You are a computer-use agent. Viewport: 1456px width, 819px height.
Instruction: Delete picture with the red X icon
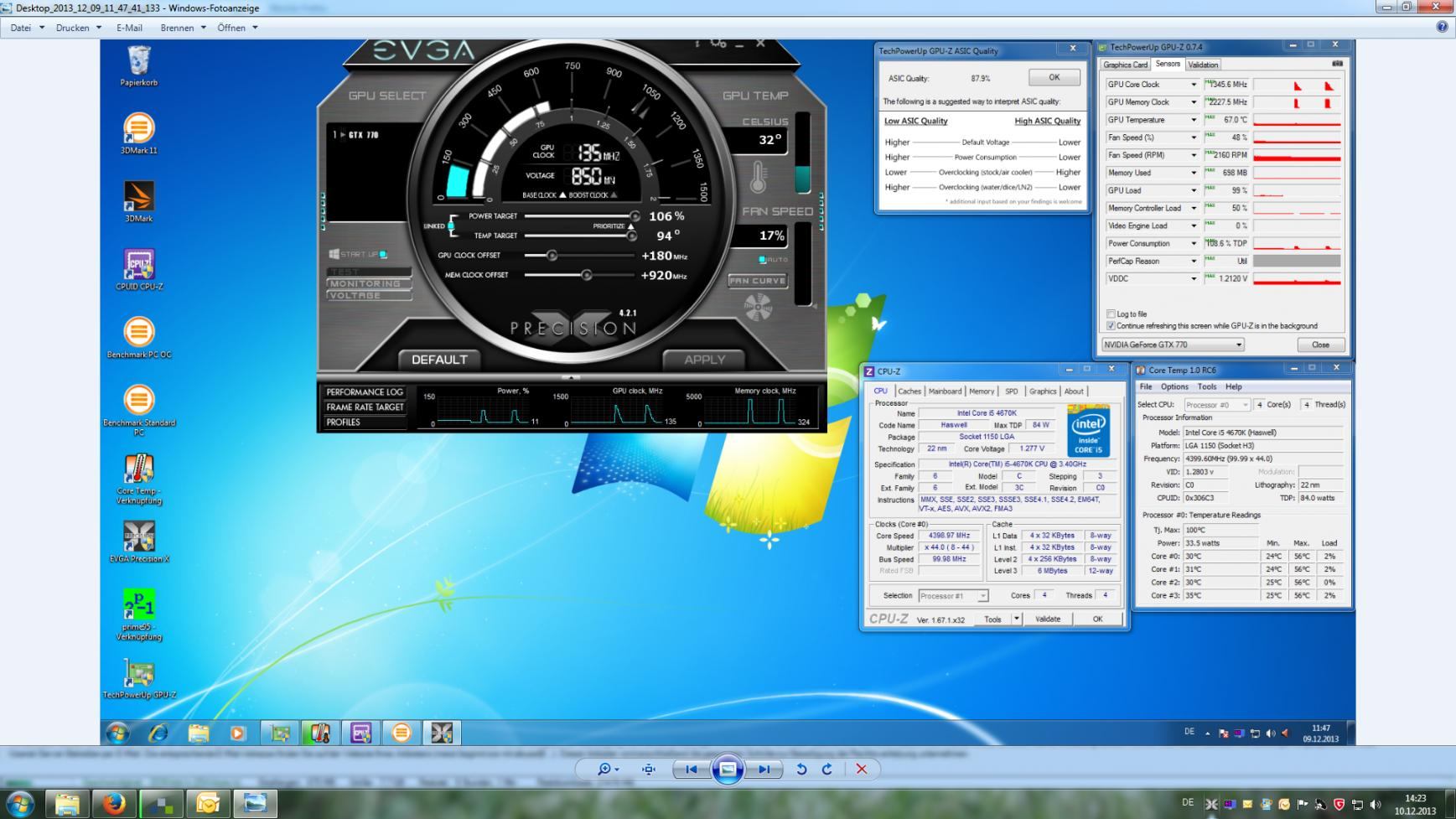861,769
